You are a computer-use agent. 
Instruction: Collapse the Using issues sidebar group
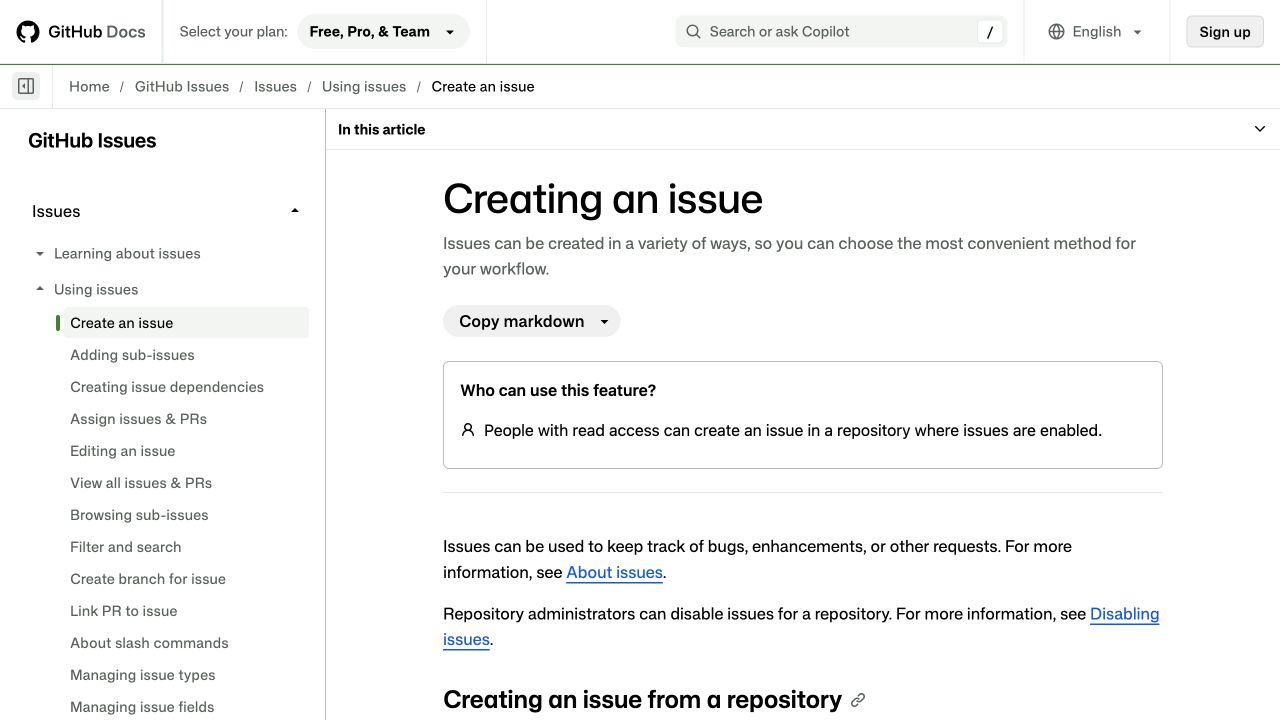coord(40,290)
